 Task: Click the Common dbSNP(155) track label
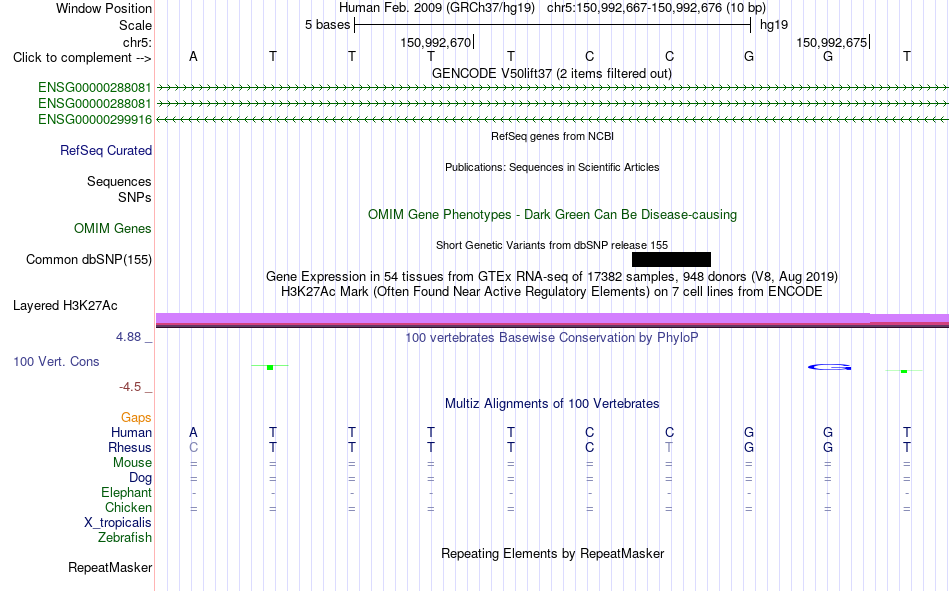point(88,259)
